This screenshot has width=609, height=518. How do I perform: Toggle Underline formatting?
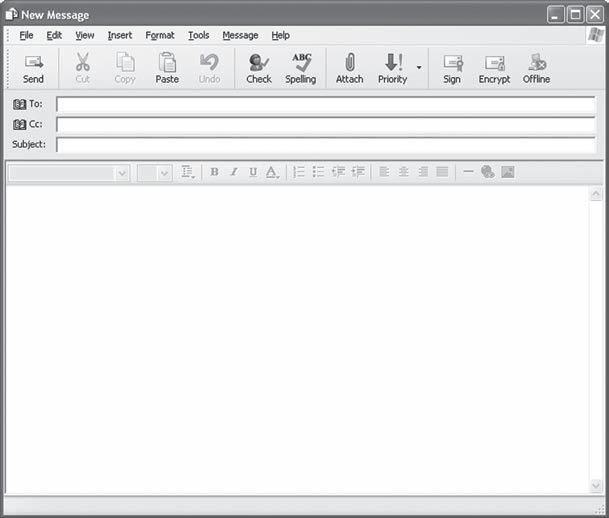click(253, 172)
